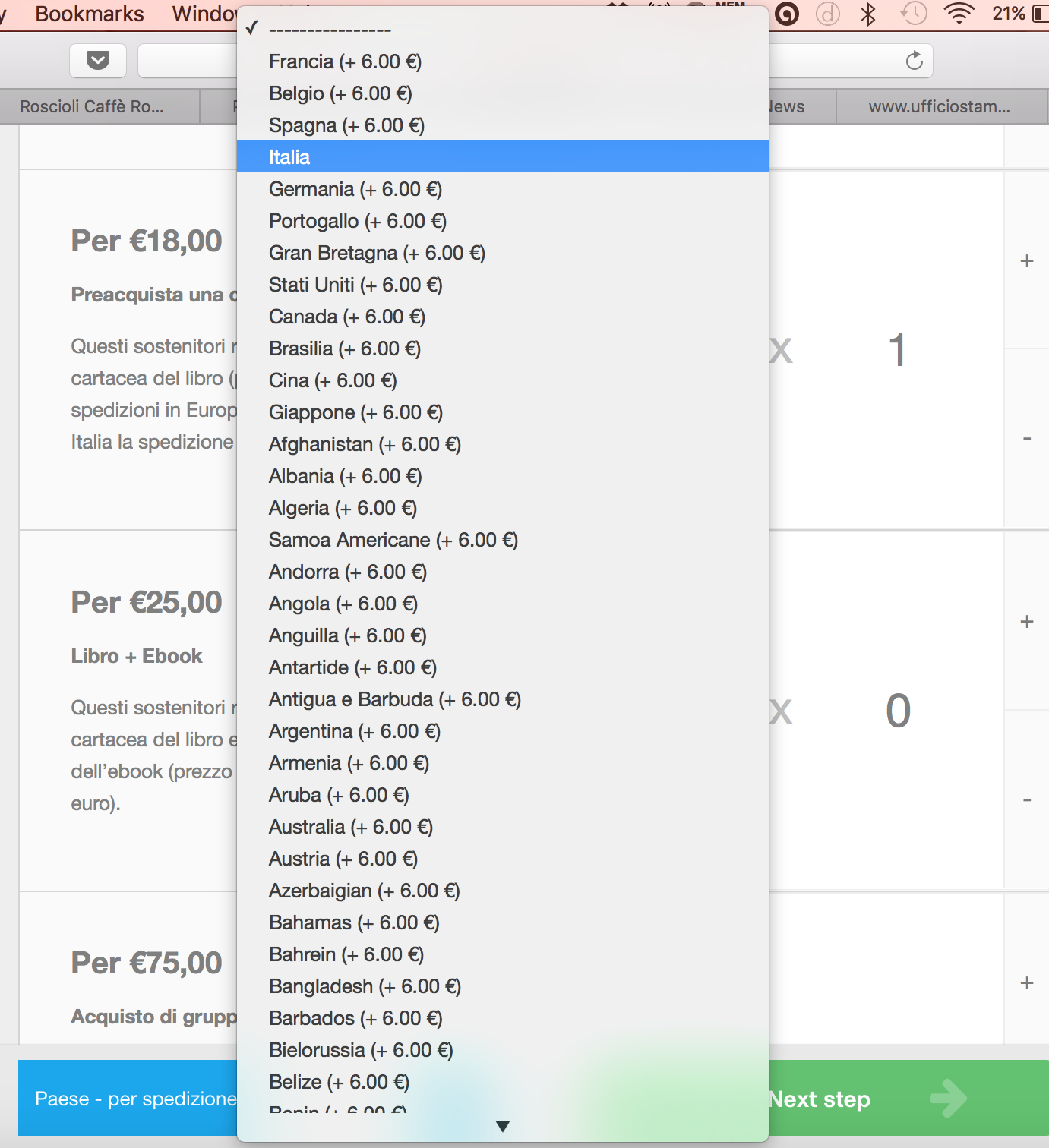The height and width of the screenshot is (1148, 1049).
Task: Click the reload page icon
Action: point(914,61)
